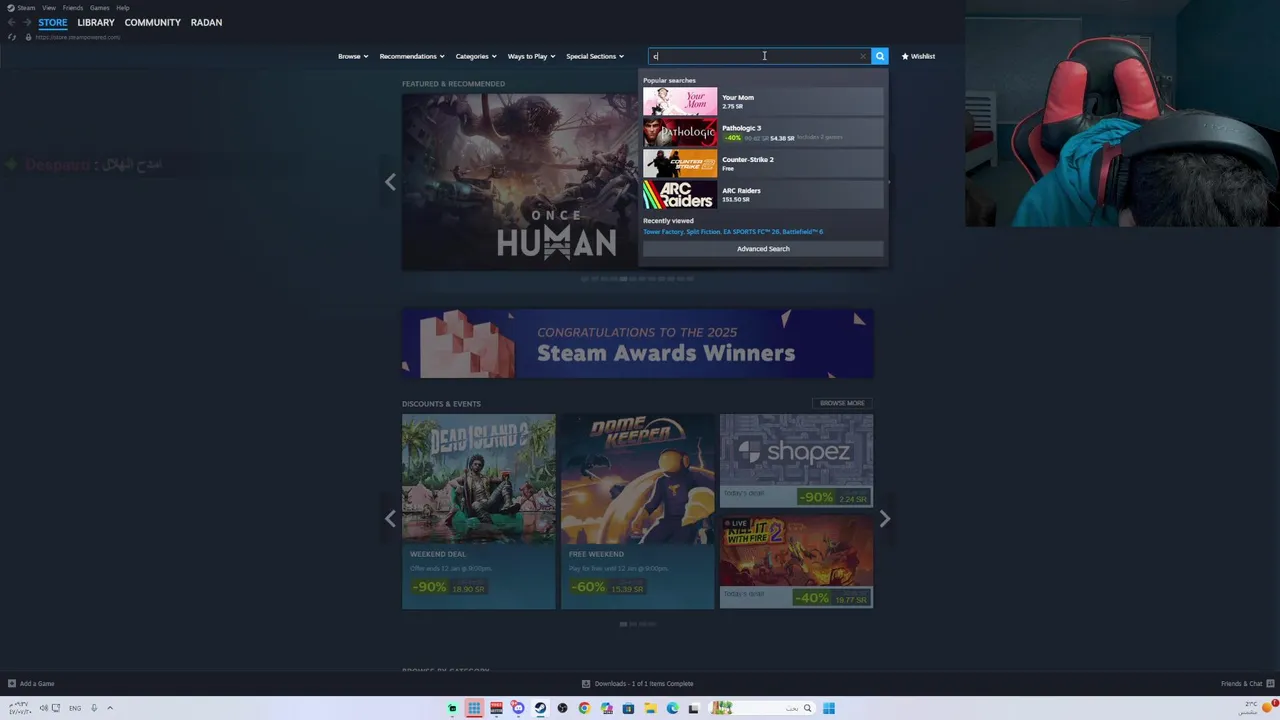
Task: Open Kill It With Fire 2 card
Action: [796, 562]
